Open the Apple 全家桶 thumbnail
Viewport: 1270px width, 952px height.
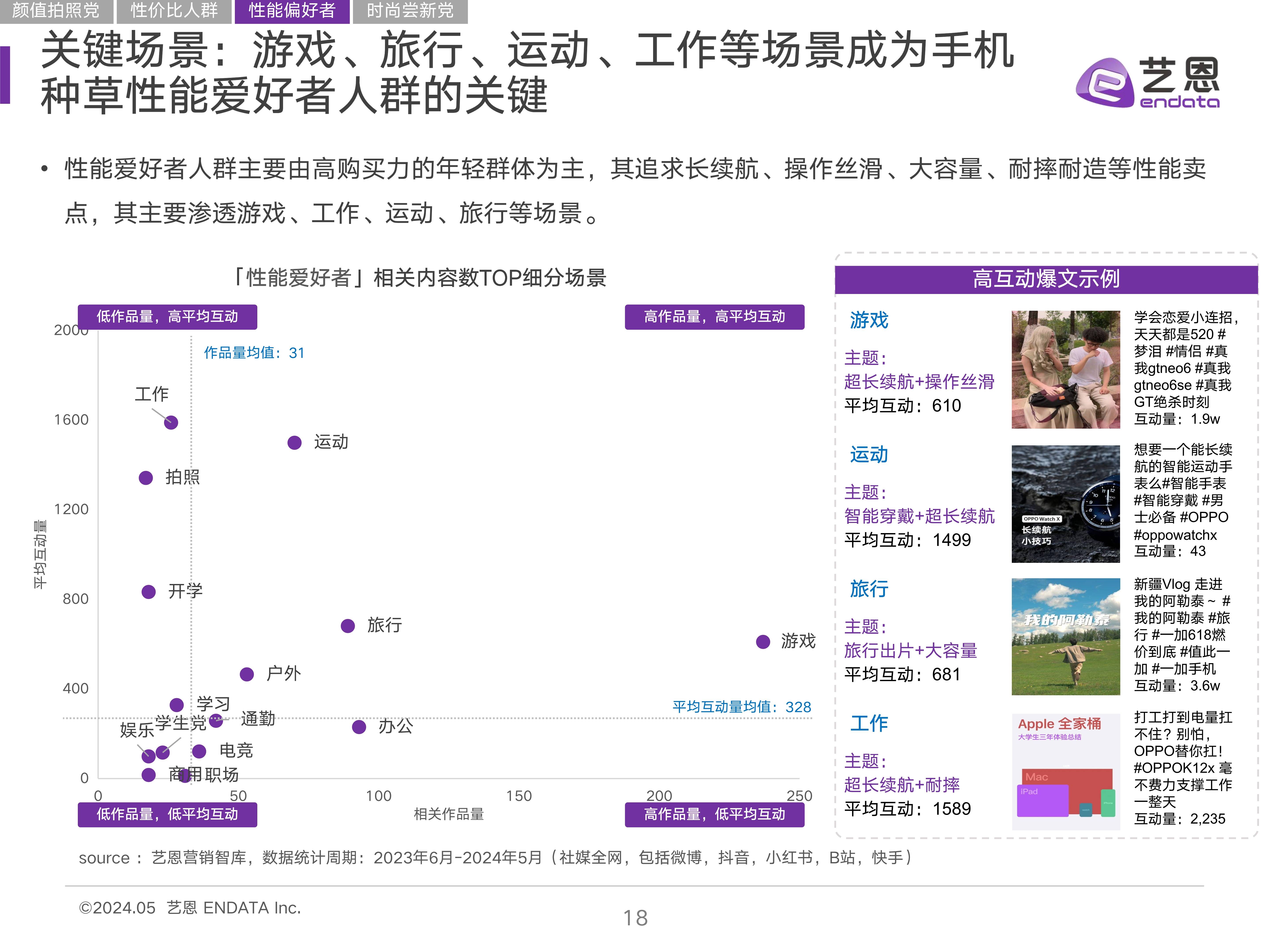(x=1066, y=772)
